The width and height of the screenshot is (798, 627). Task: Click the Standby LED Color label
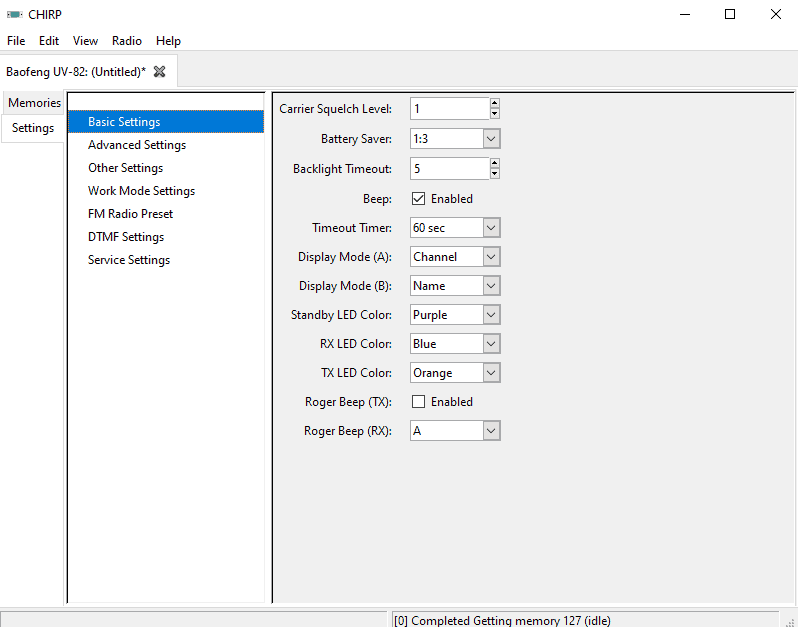pyautogui.click(x=341, y=315)
